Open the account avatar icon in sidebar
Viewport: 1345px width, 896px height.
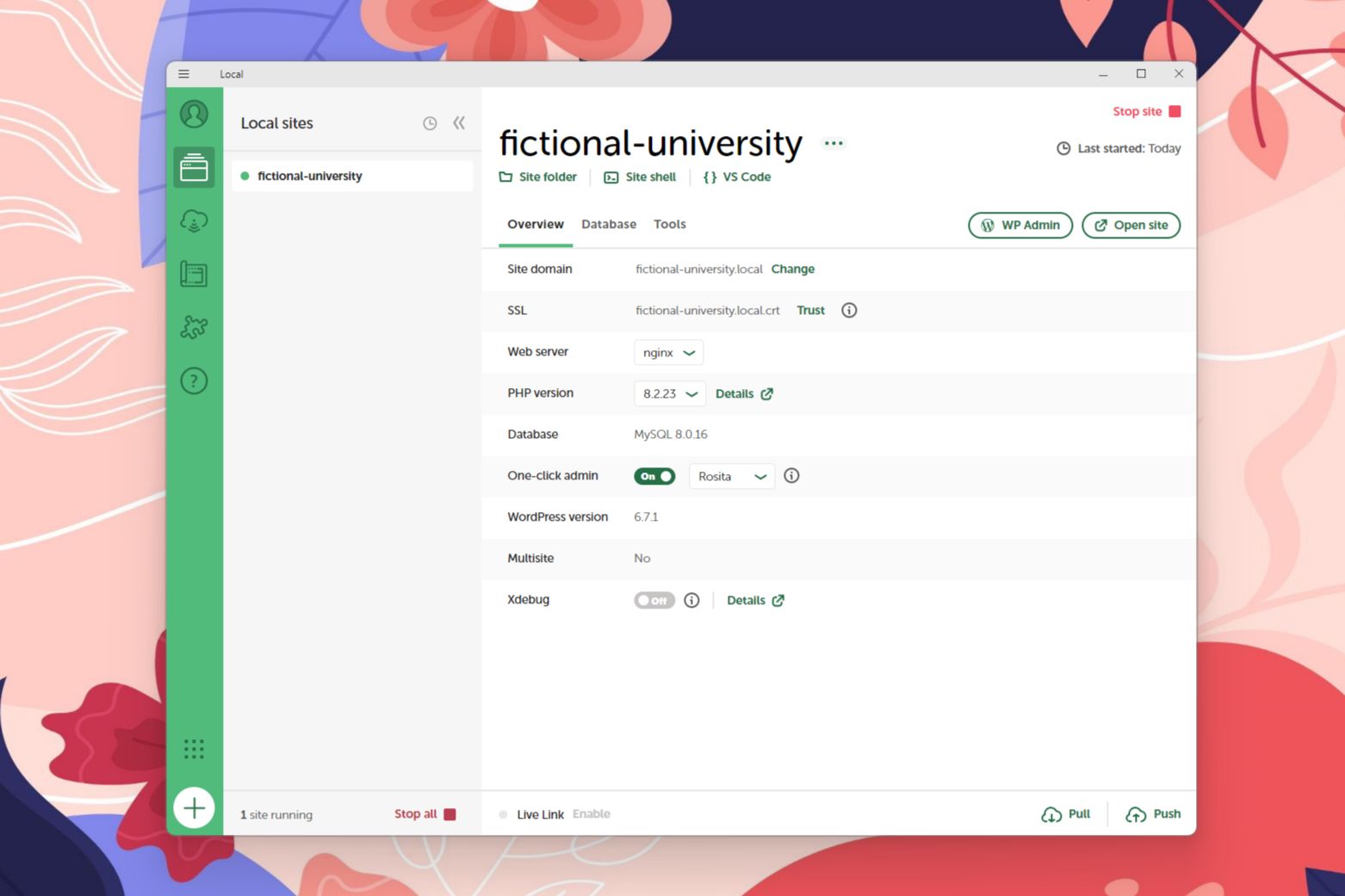pyautogui.click(x=194, y=114)
